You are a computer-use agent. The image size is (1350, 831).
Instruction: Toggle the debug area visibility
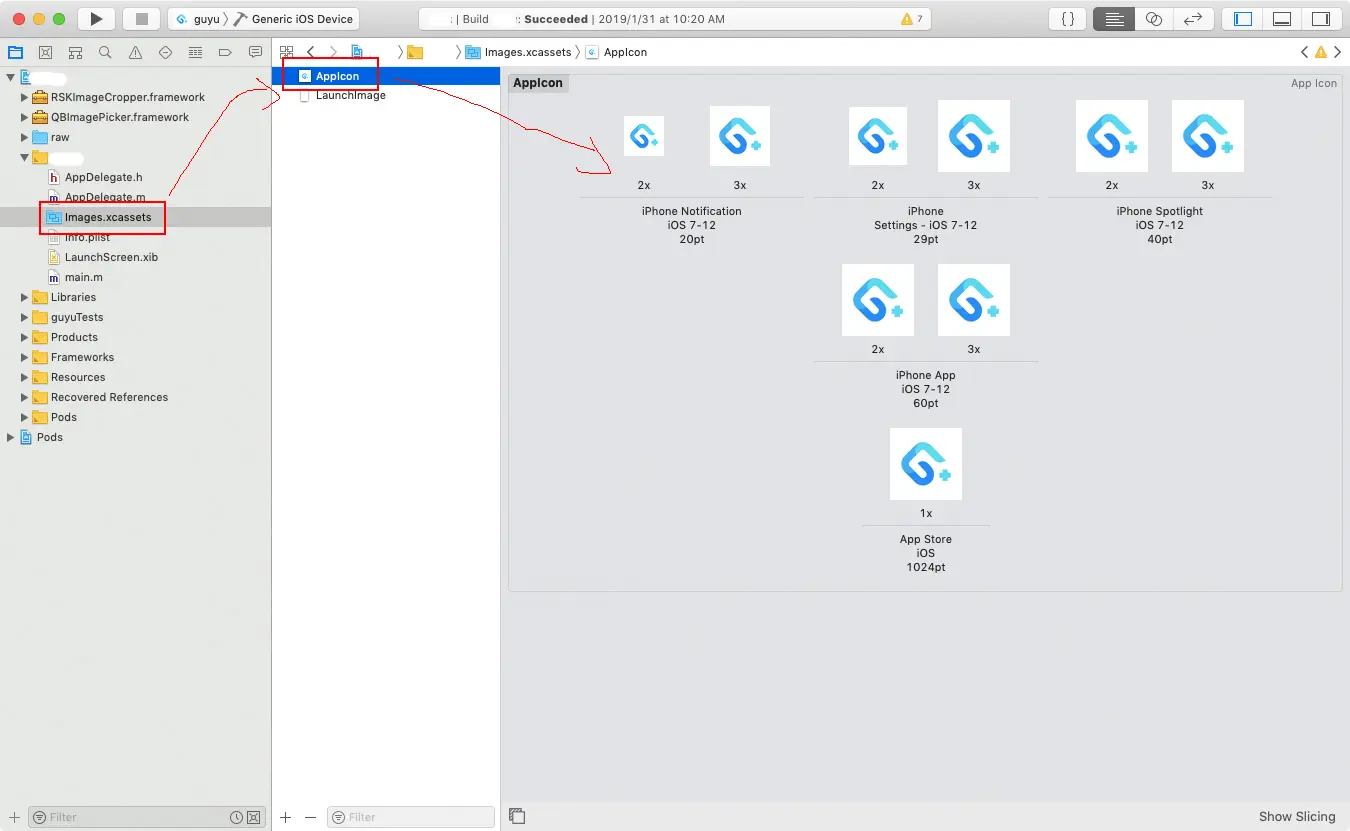(x=1282, y=19)
